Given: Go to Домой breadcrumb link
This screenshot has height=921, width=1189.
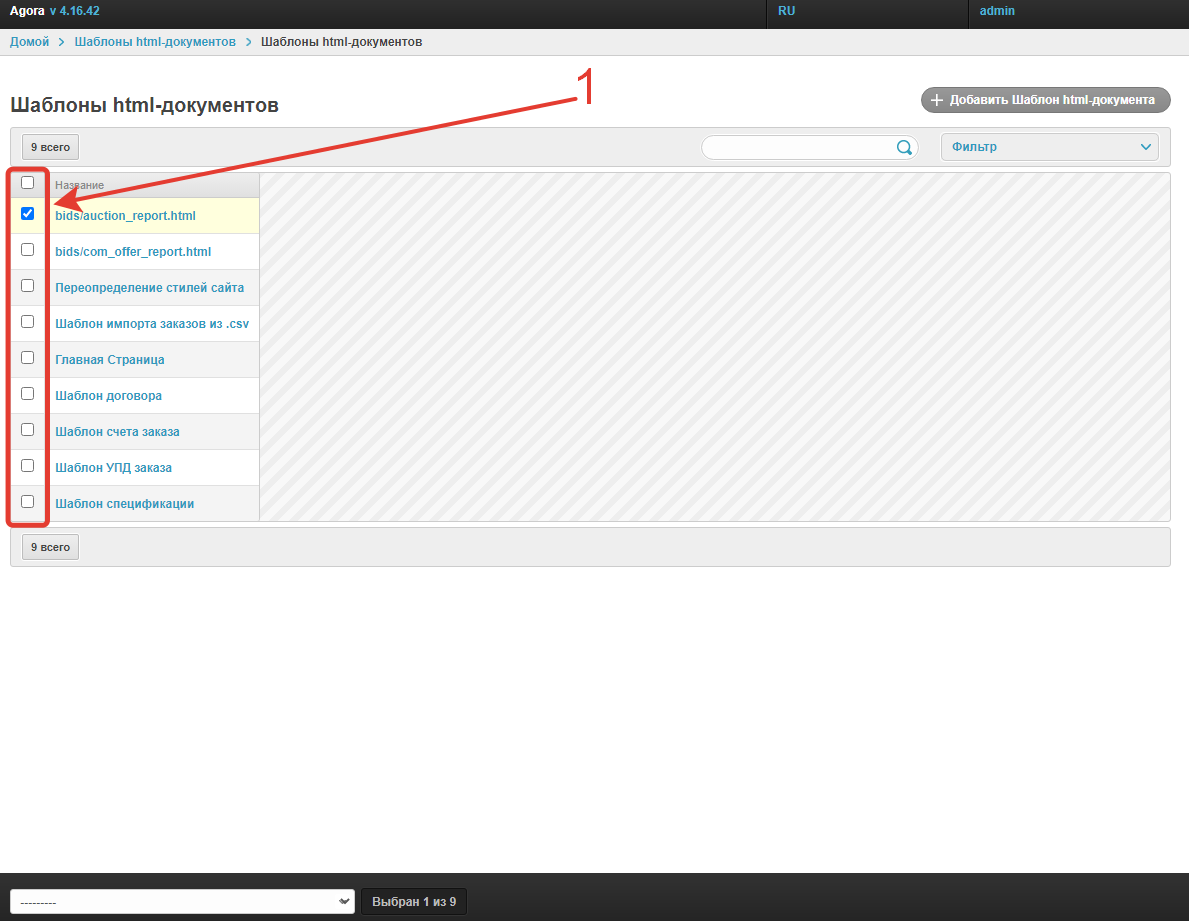Looking at the screenshot, I should click(30, 42).
